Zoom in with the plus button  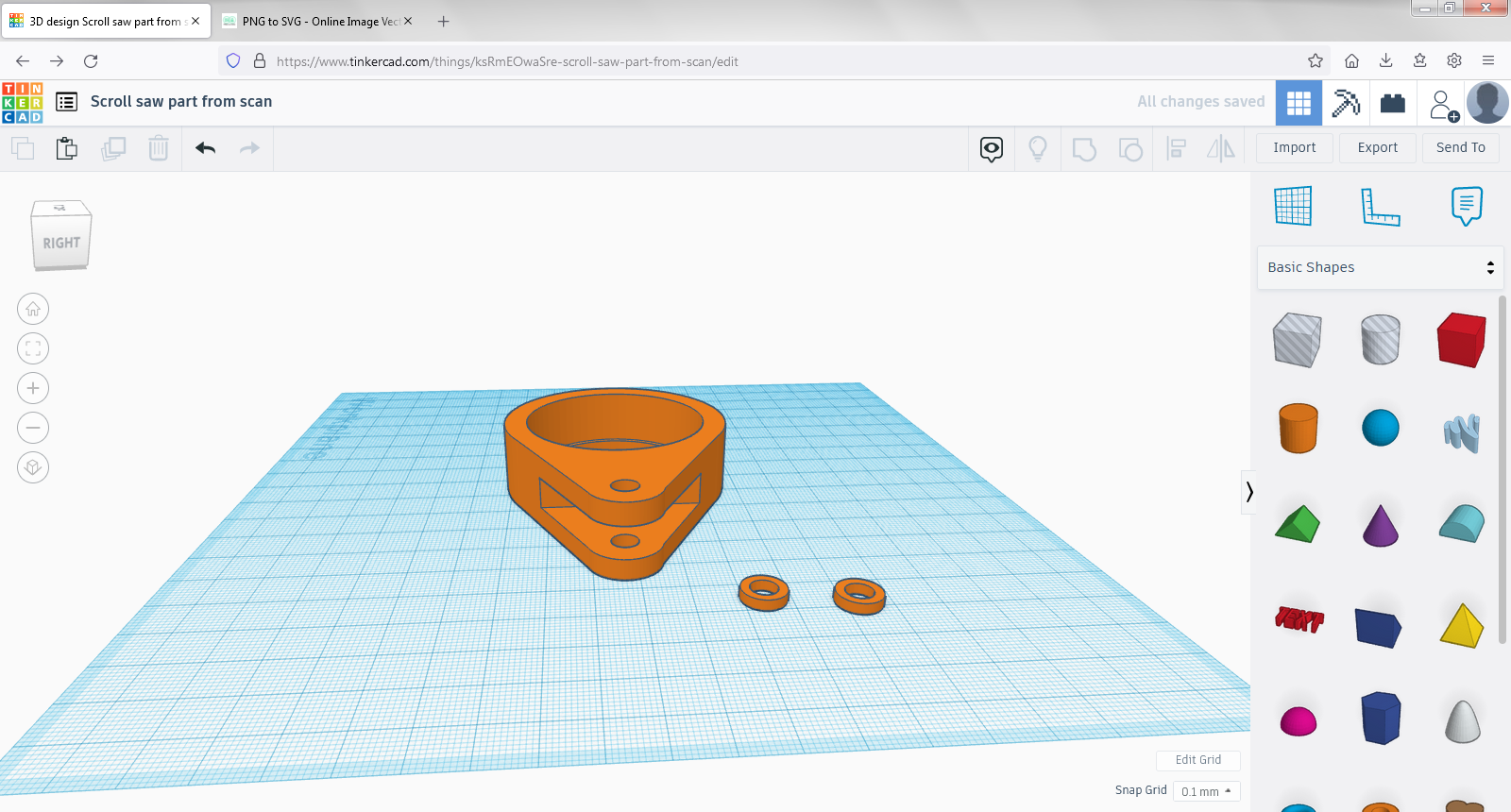(33, 388)
